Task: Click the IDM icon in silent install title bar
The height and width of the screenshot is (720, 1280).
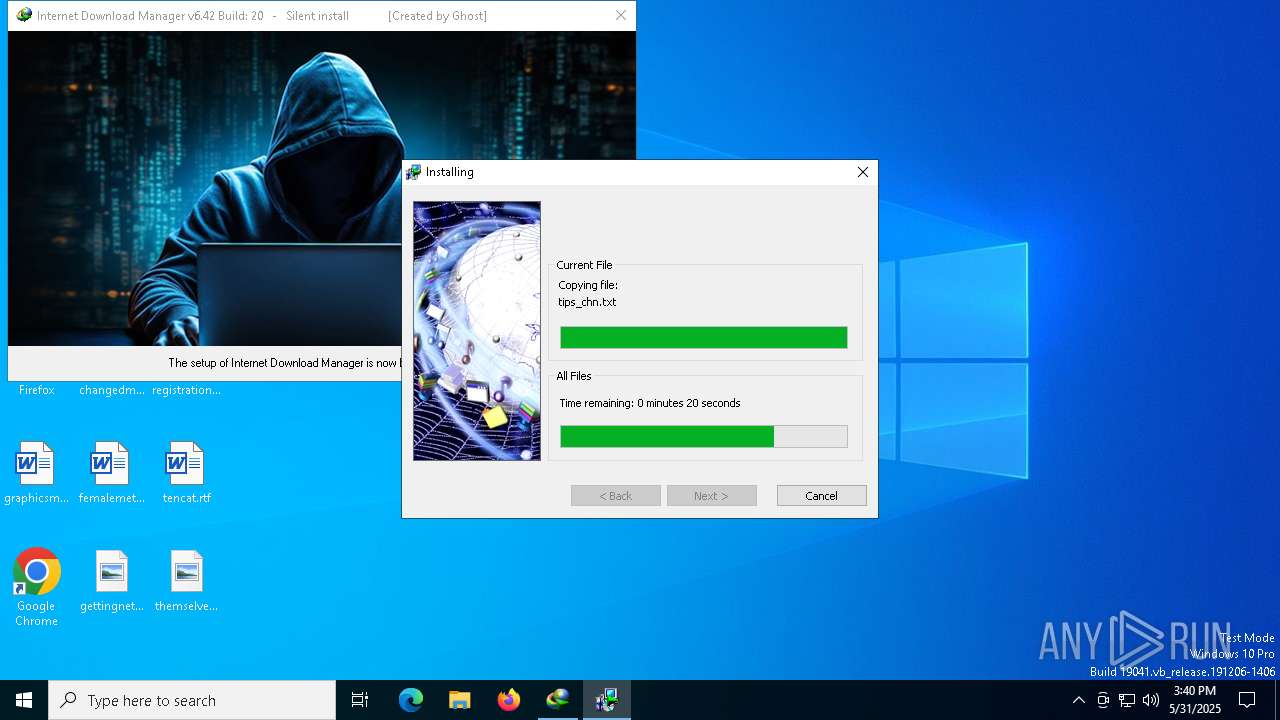Action: point(24,15)
